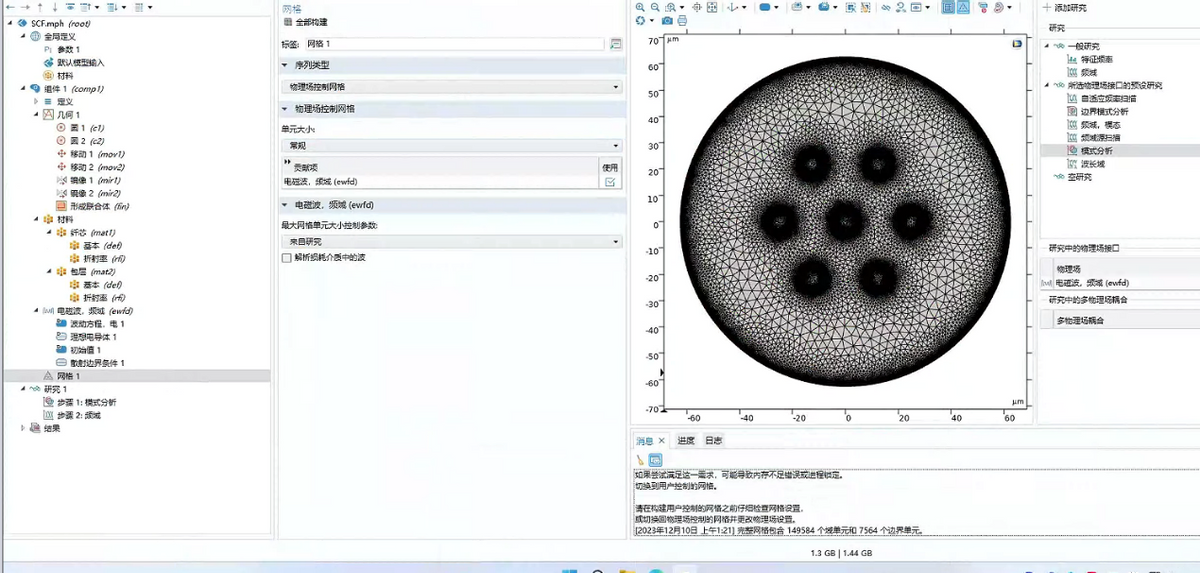Viewport: 1200px width, 573px height.
Task: Toggle mesh rendering icon in graphics toolbar
Action: pos(962,7)
